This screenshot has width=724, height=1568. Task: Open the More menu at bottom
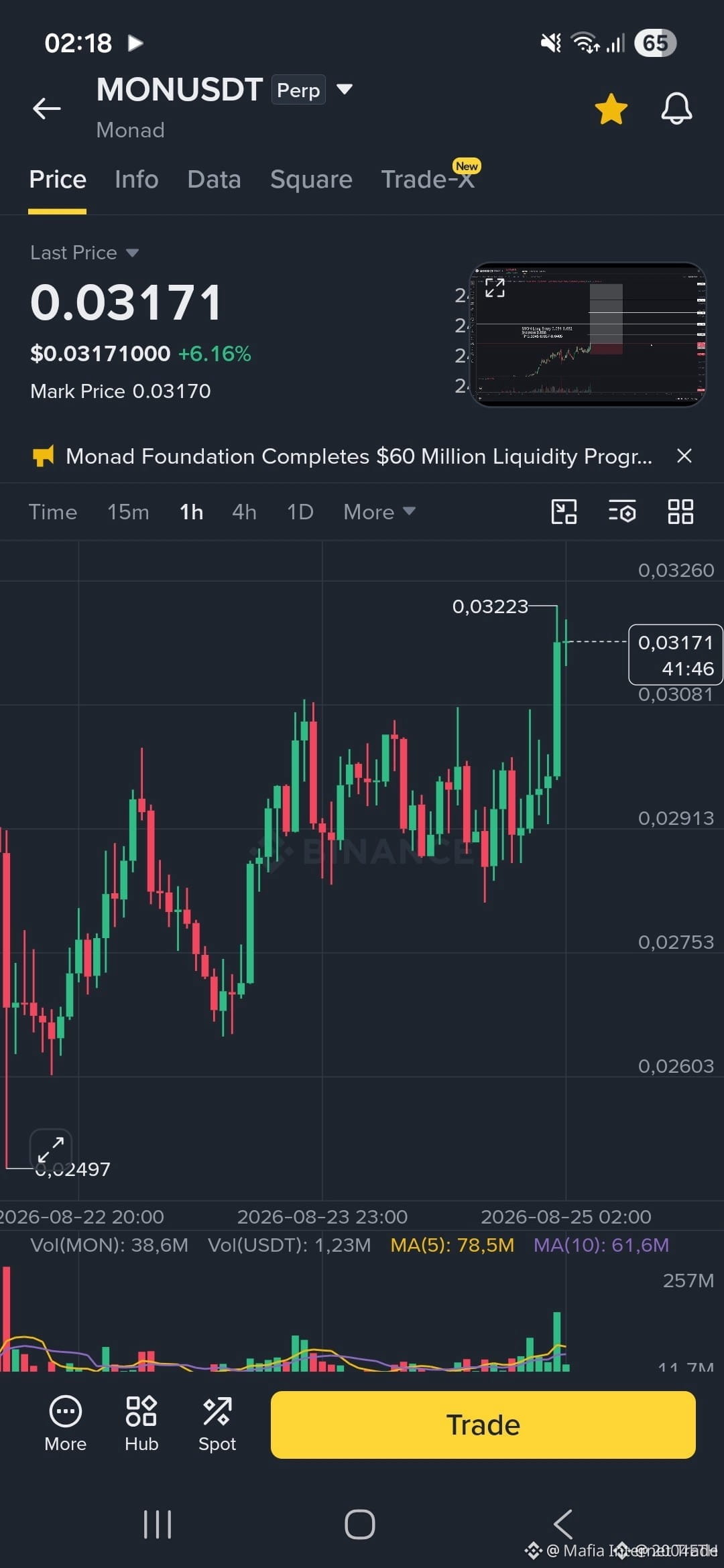click(x=66, y=1423)
